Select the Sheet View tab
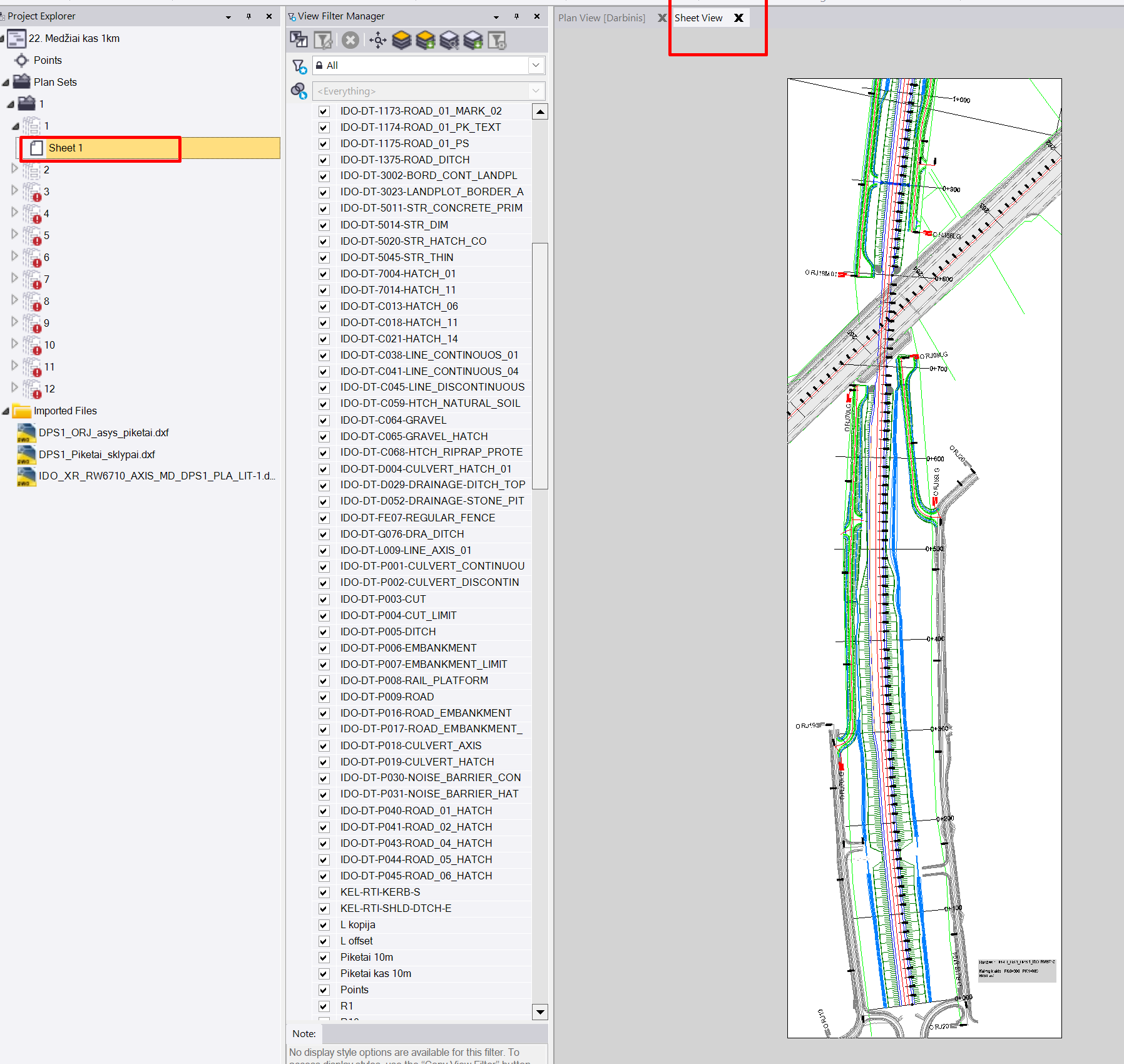 coord(698,18)
